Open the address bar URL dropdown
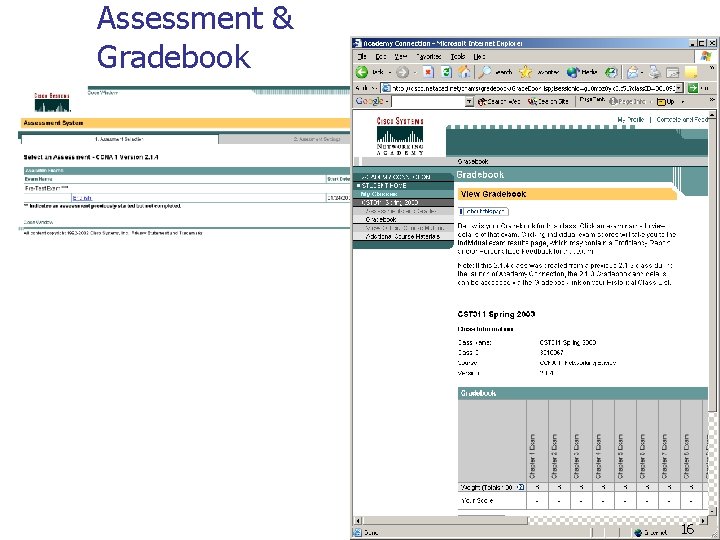The image size is (720, 540). (679, 88)
